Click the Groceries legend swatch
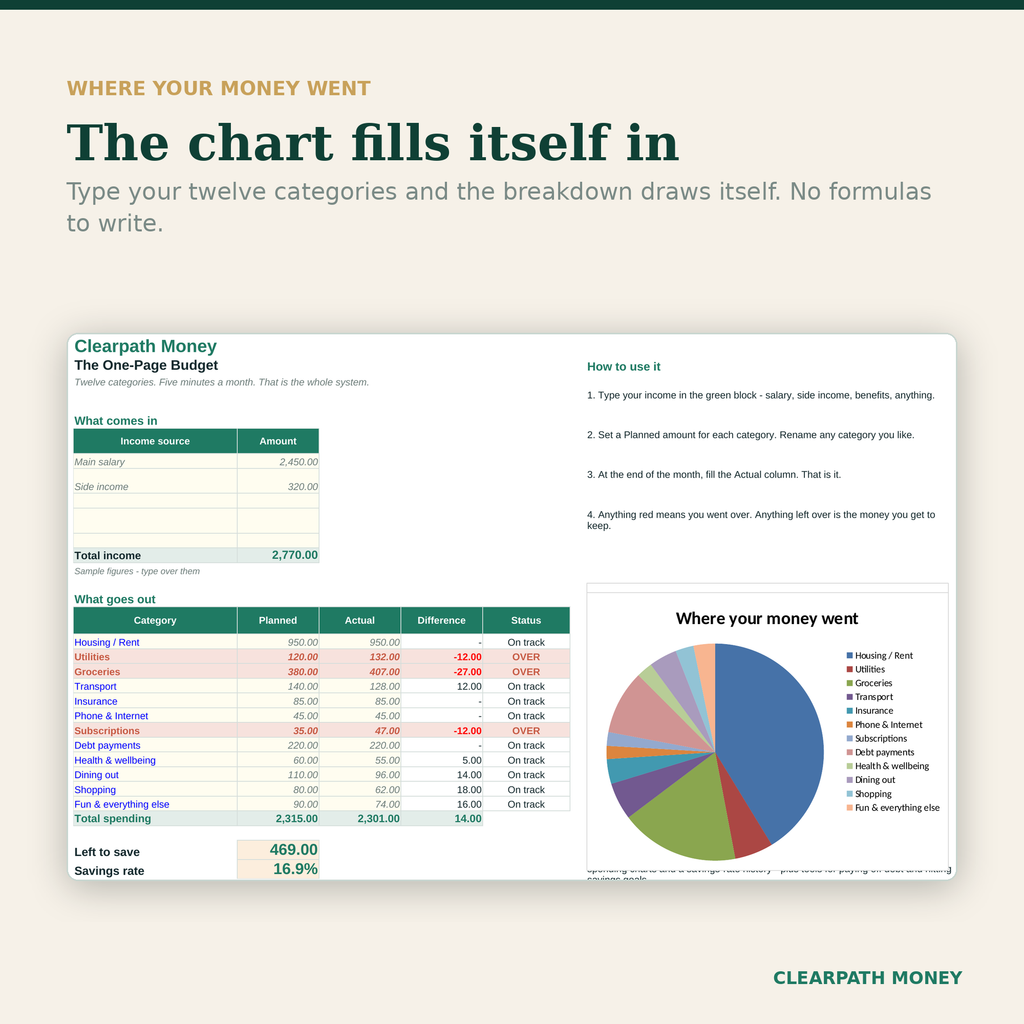 pos(850,683)
